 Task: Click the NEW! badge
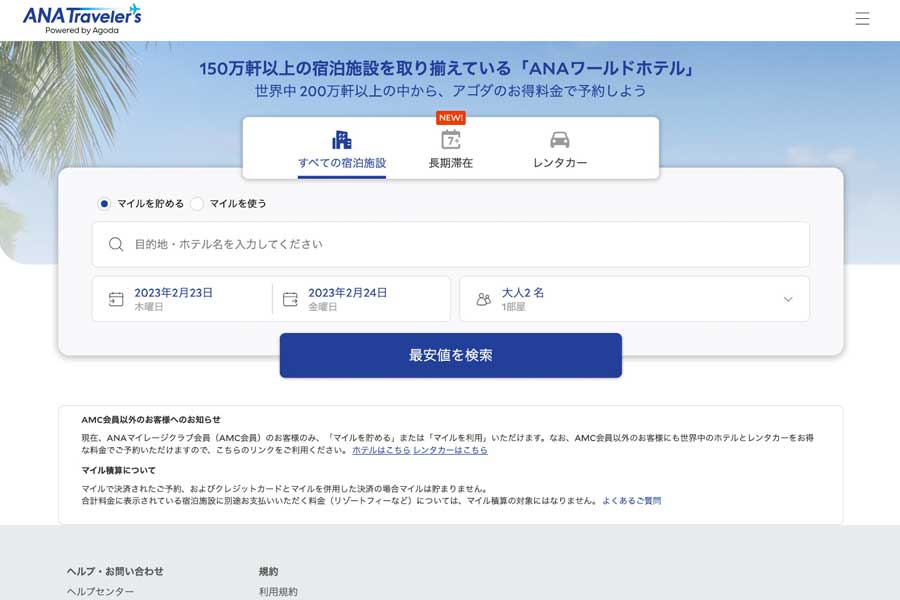451,118
